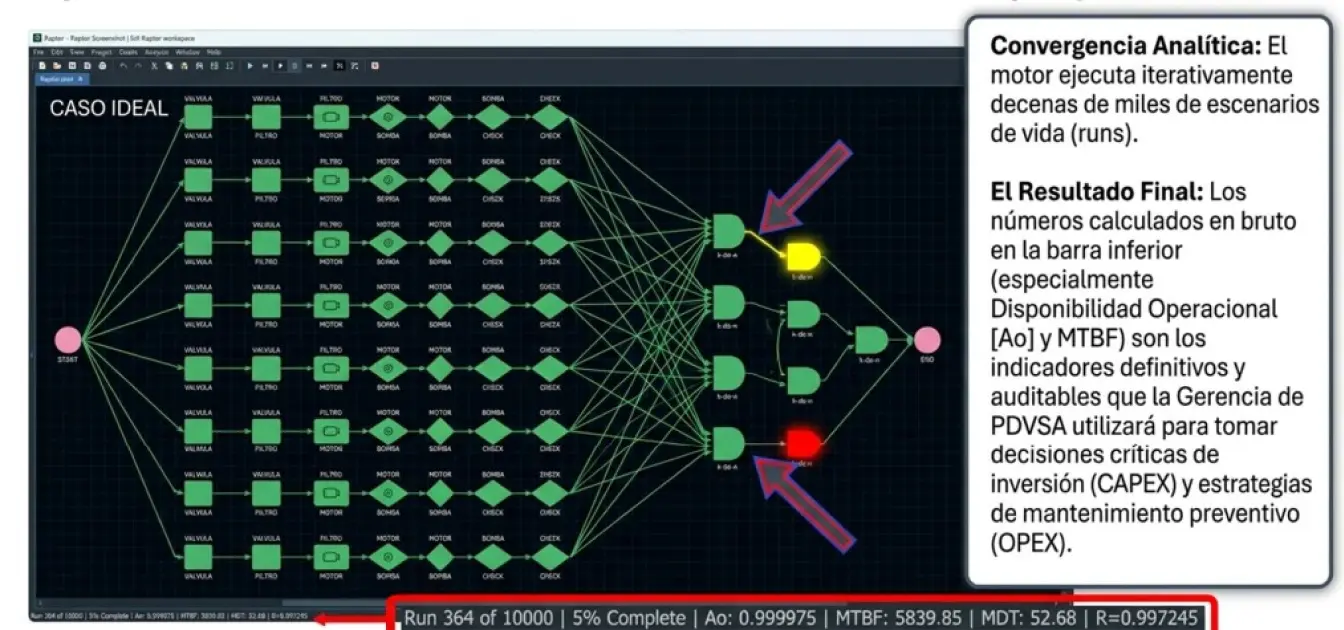Screen dimensions: 1344x630
Task: Click the Undo arrow in toolbar
Action: (124, 65)
